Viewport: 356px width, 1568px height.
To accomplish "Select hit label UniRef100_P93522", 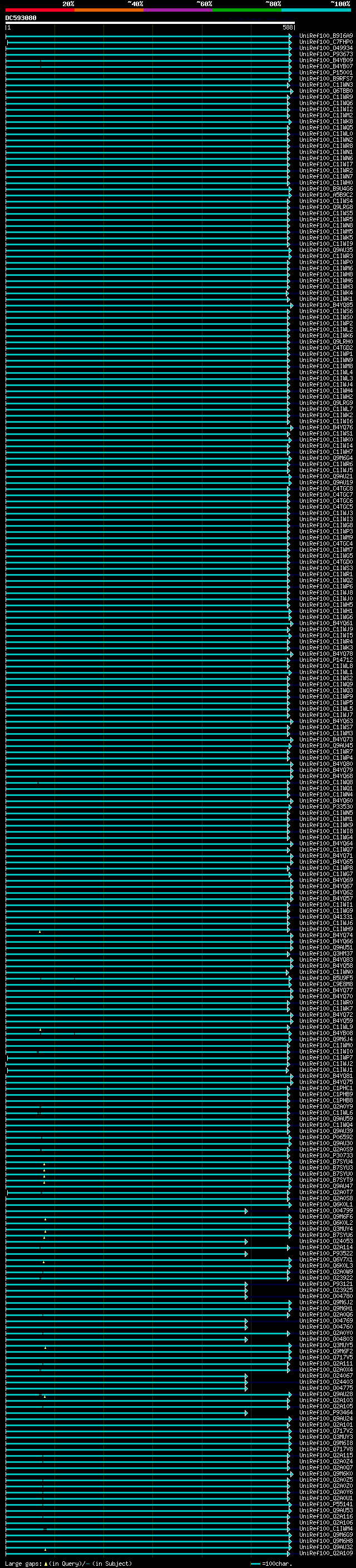I will coord(326,1253).
